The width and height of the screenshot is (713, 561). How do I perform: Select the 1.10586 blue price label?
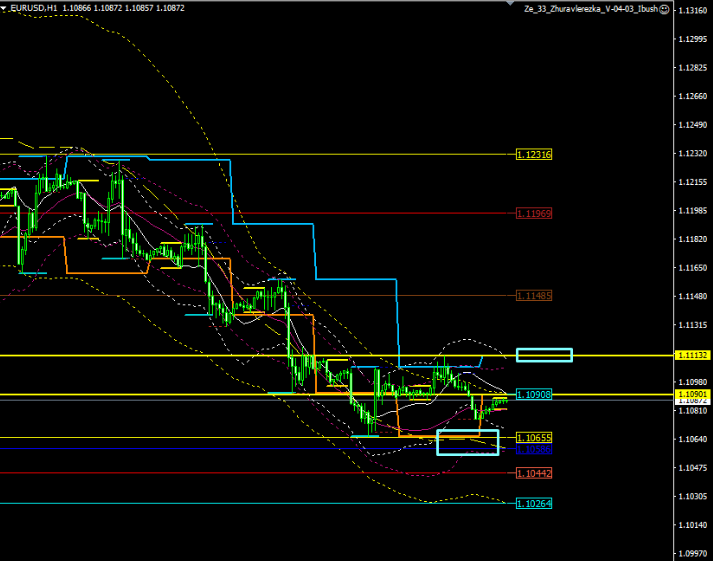click(x=535, y=450)
